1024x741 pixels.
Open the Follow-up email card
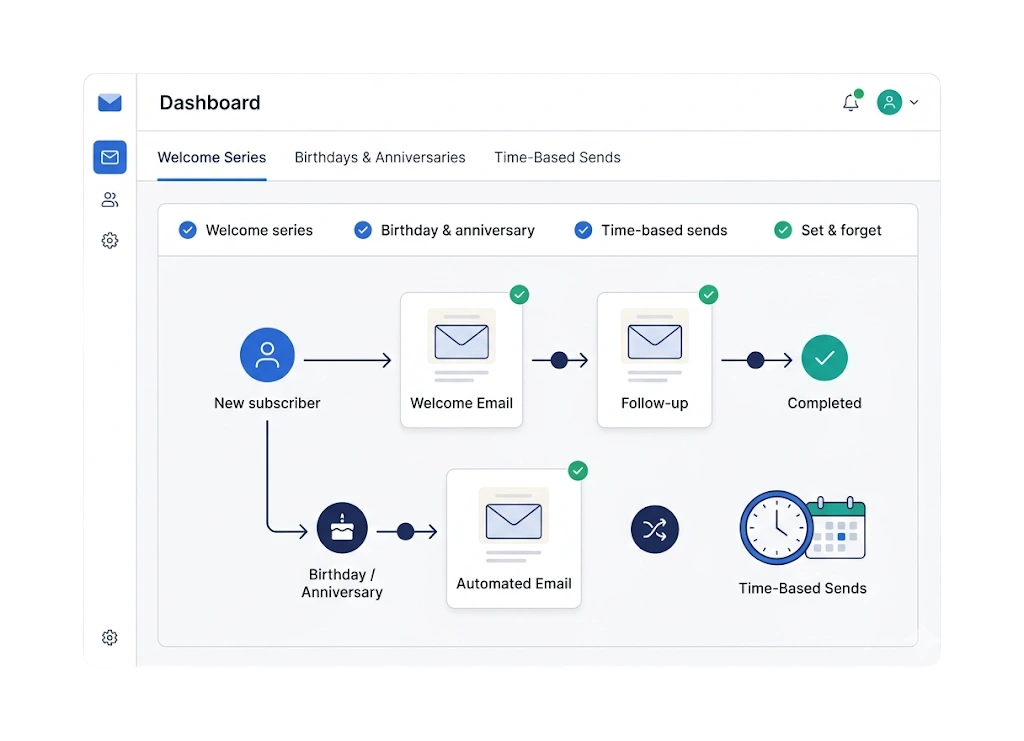[654, 360]
